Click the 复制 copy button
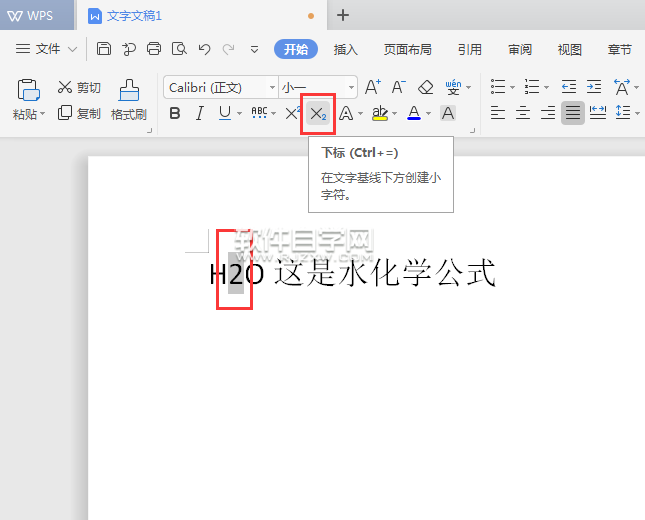645x520 pixels. coord(79,113)
